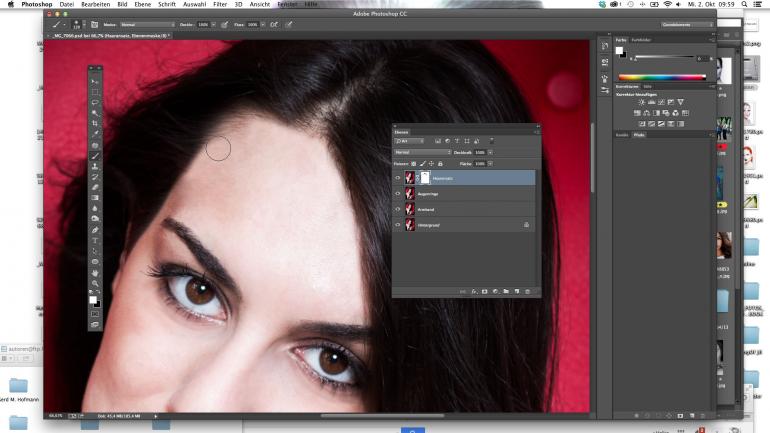
Task: Create a new layer in Layers panel
Action: pyautogui.click(x=517, y=292)
